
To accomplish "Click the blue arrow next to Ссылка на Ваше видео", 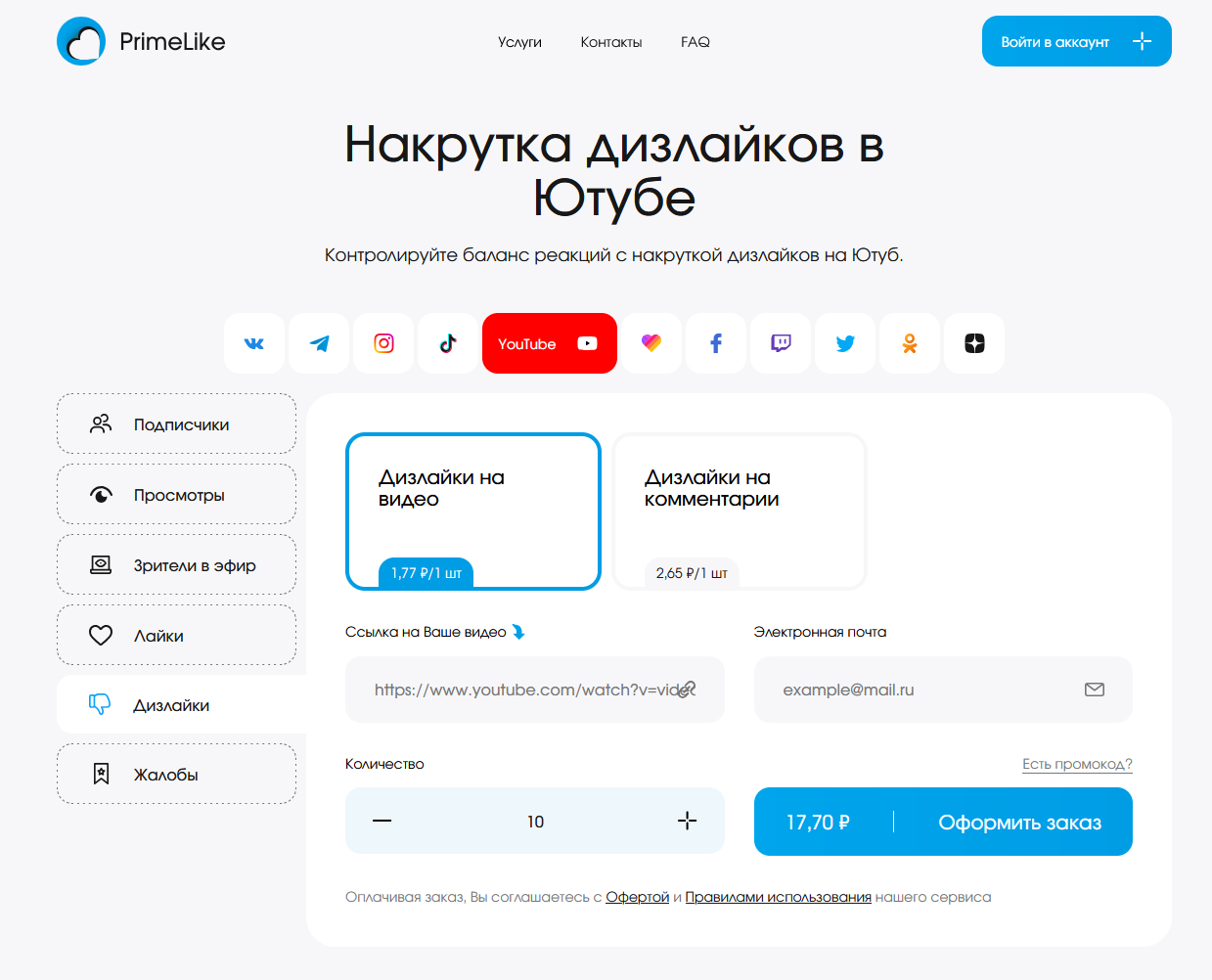I will (518, 632).
